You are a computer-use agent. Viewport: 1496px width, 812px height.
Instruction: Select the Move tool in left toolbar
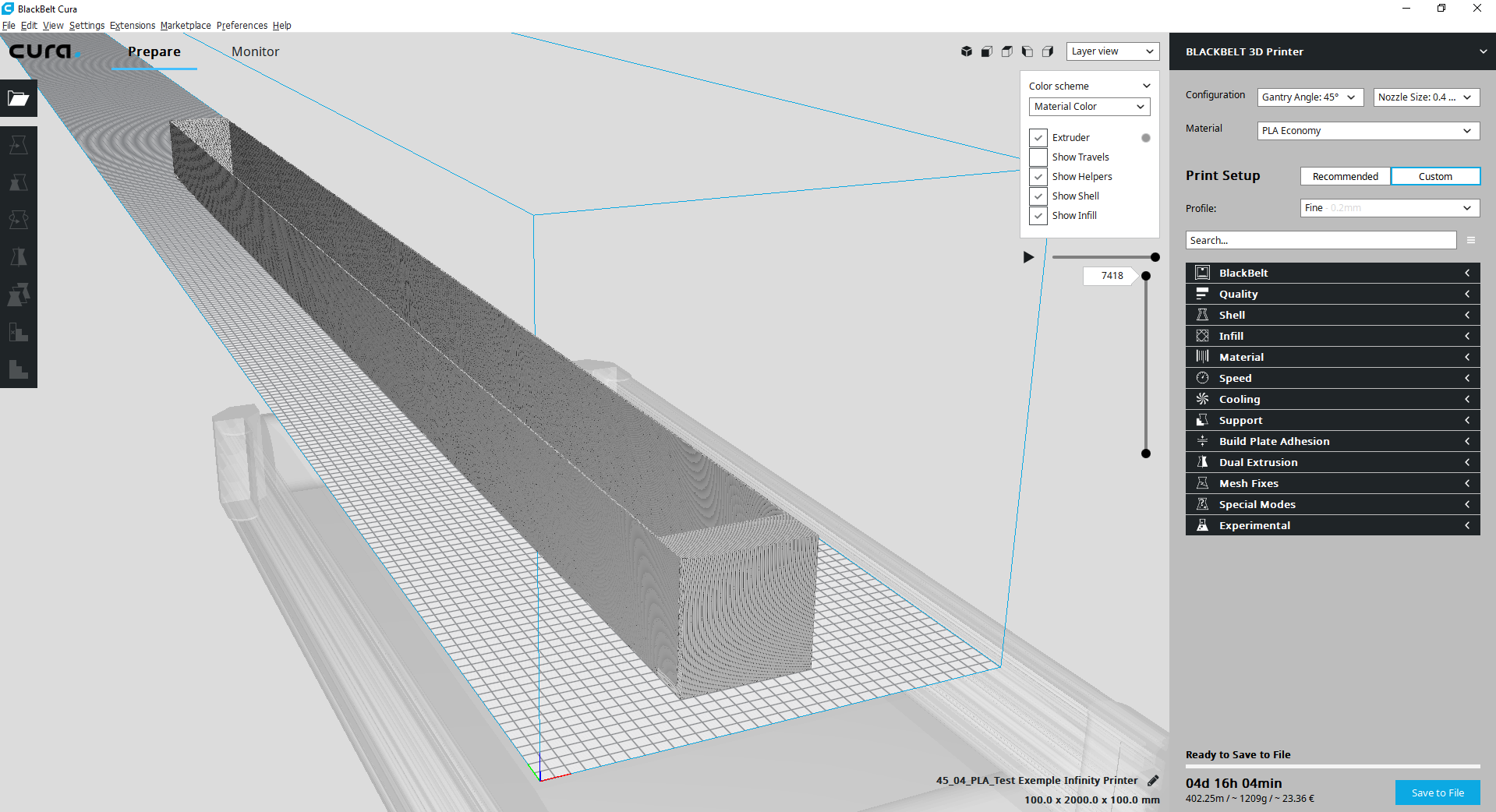(19, 145)
